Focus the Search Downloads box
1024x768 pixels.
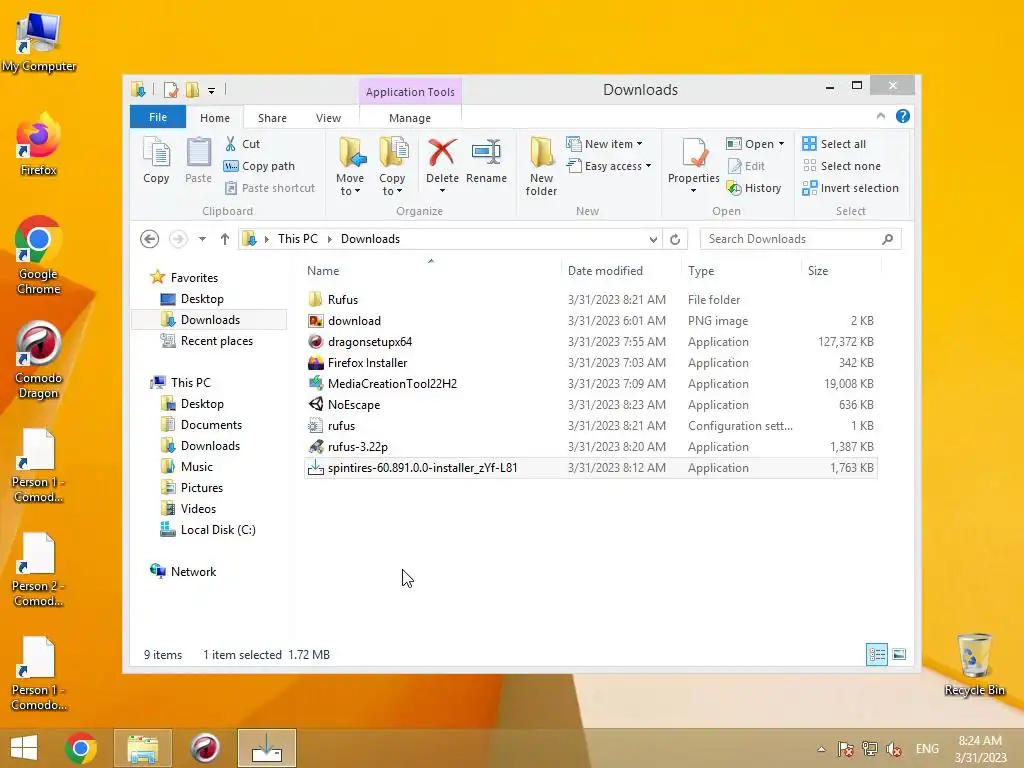[801, 239]
